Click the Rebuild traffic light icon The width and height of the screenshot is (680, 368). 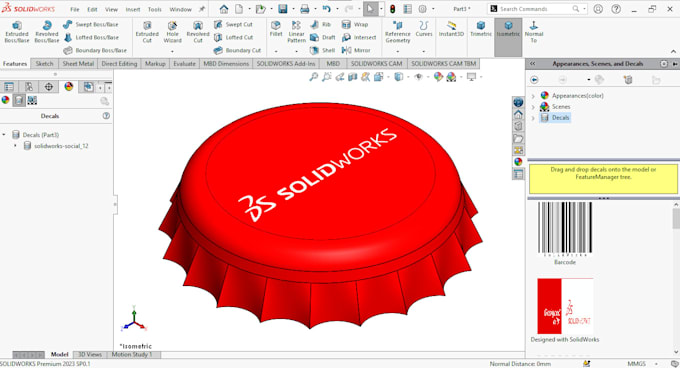pyautogui.click(x=392, y=9)
